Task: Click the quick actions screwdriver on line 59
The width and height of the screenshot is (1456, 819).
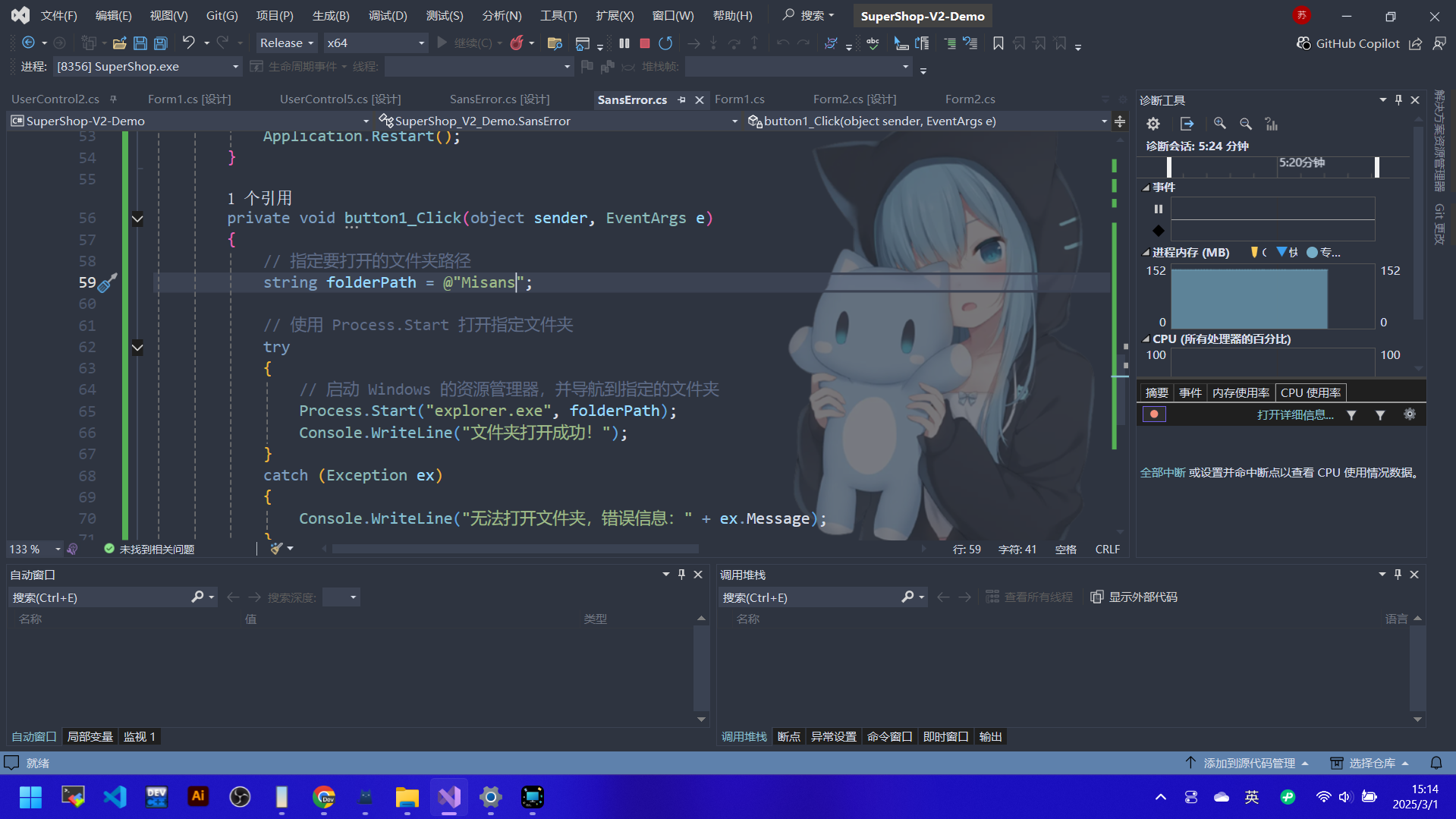Action: pyautogui.click(x=108, y=283)
